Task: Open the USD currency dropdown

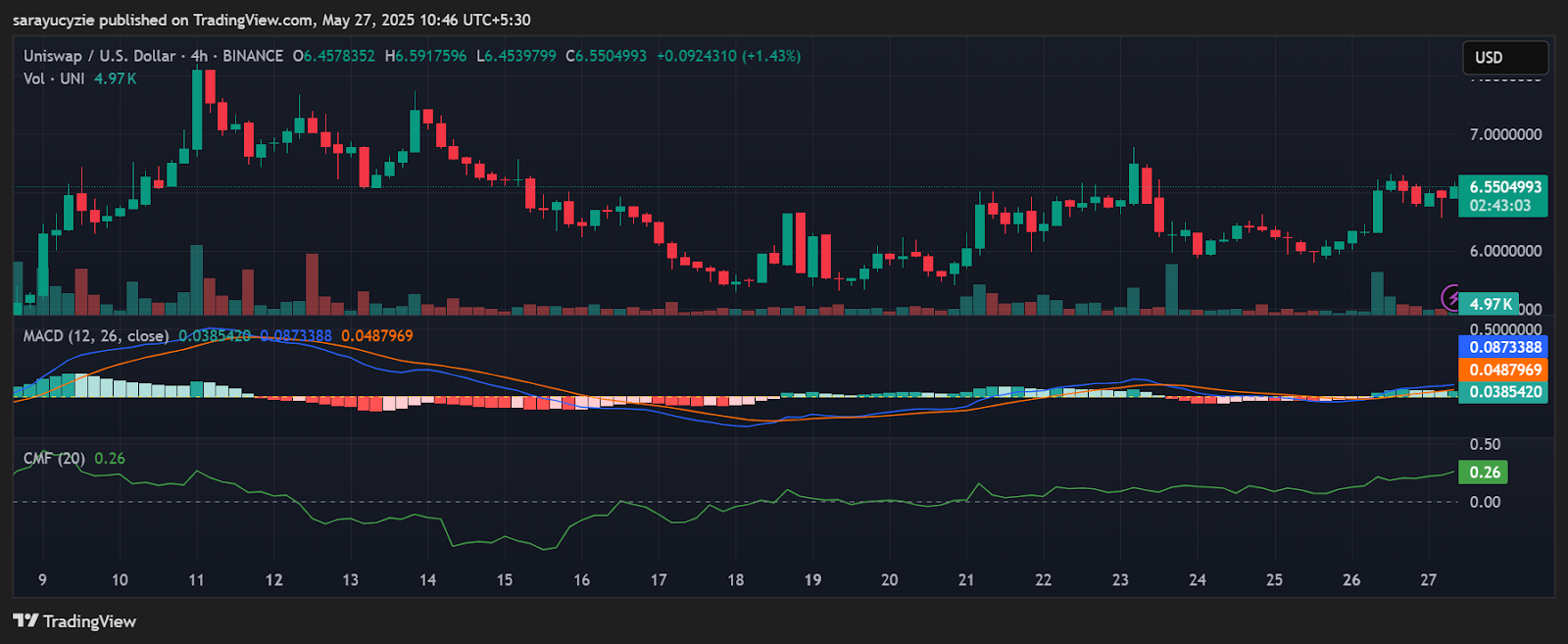Action: click(x=1504, y=58)
